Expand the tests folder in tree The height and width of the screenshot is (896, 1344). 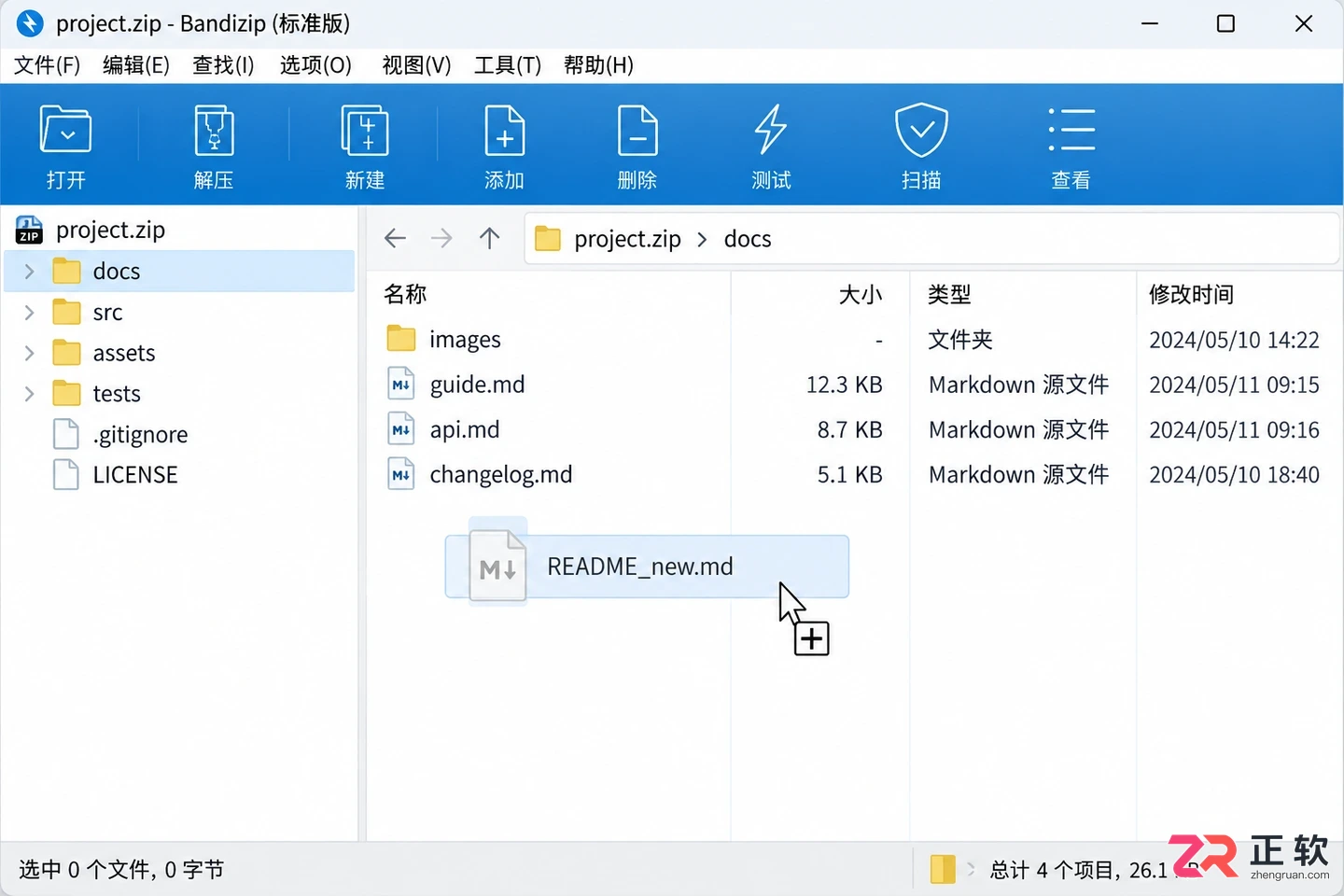29,394
